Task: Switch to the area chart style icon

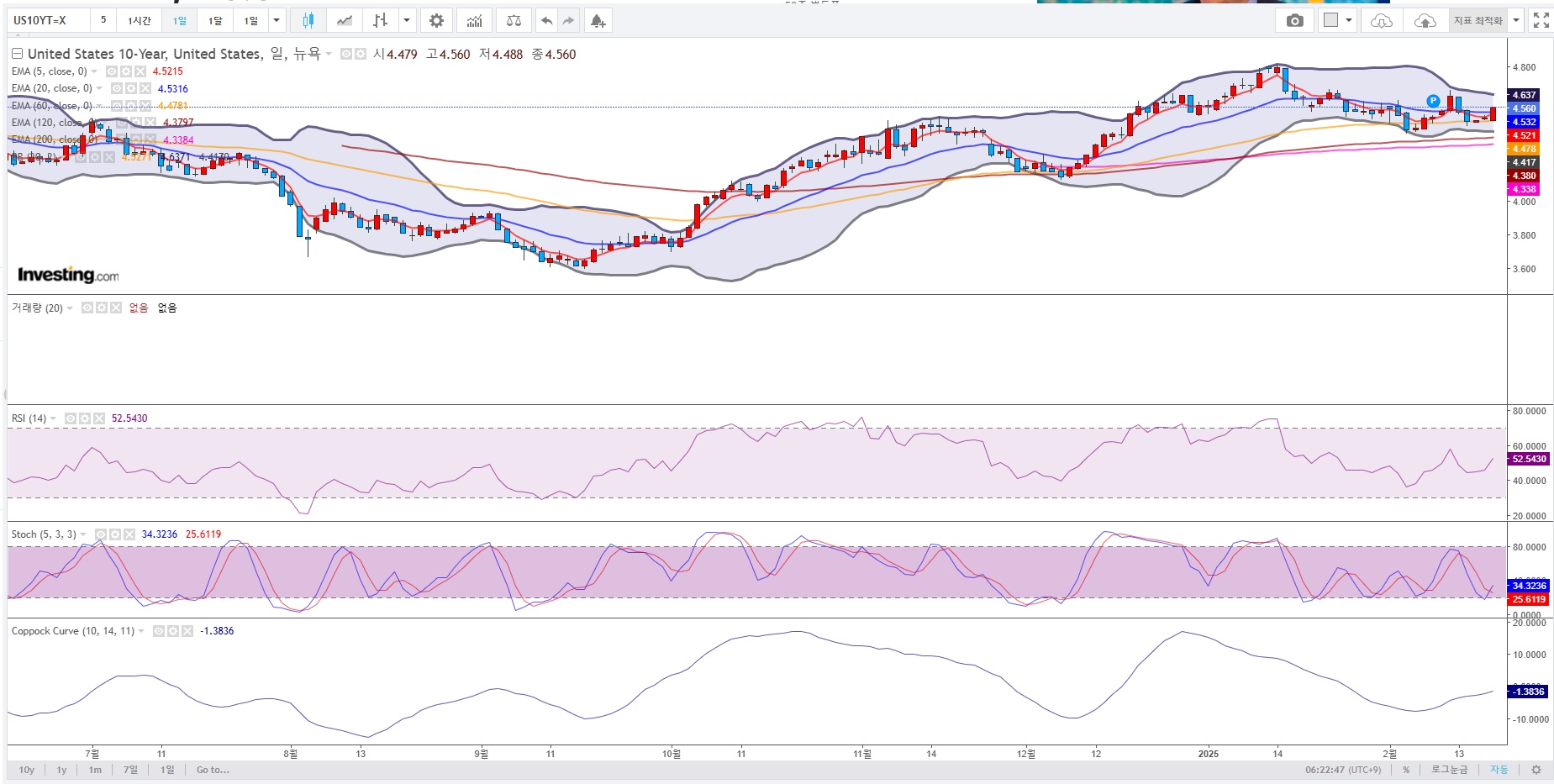Action: pyautogui.click(x=345, y=20)
